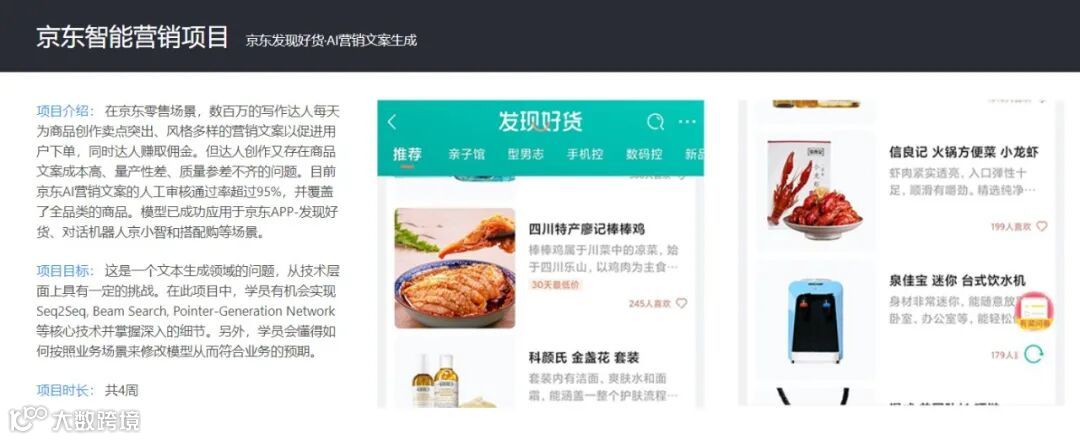Open the blue water dispenser thumbnail
1080x440 pixels.
[x=816, y=320]
